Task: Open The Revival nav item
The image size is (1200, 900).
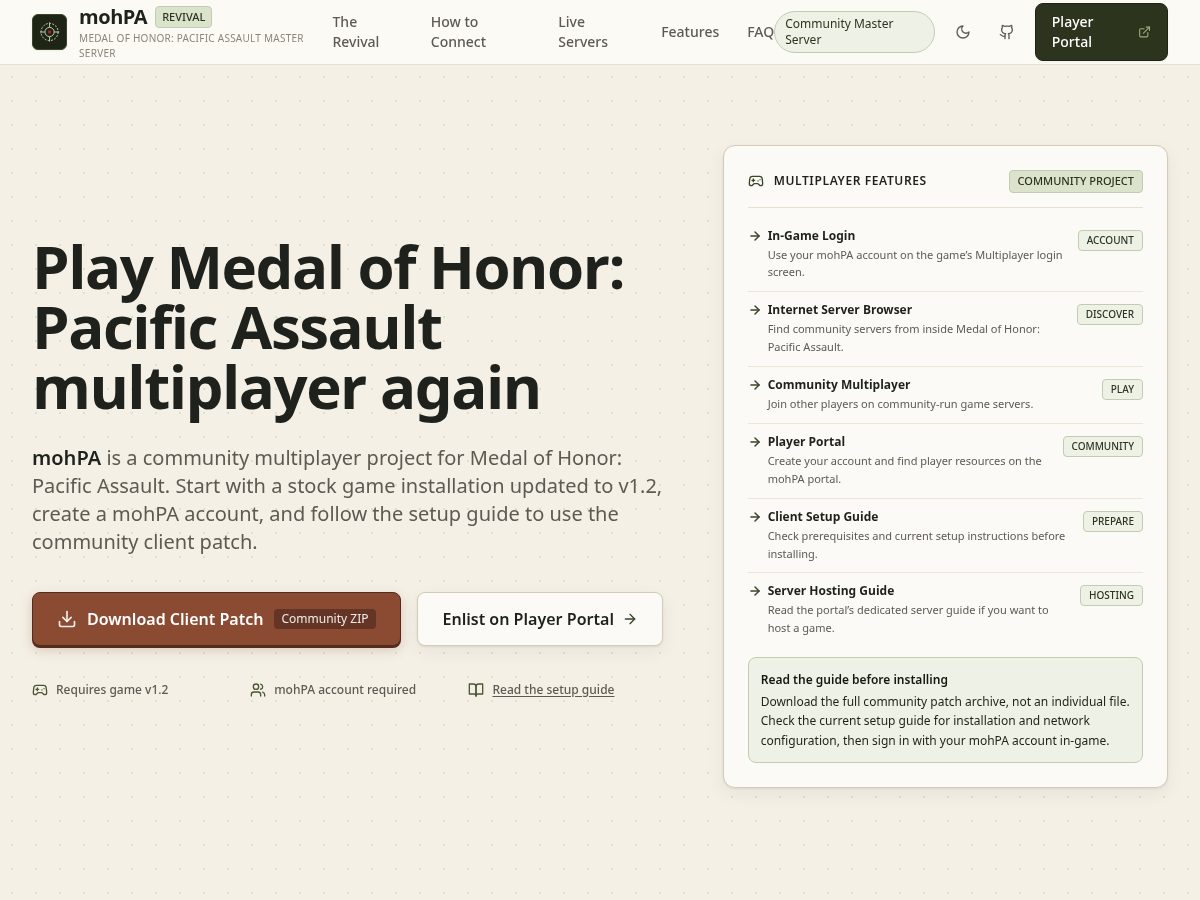Action: [x=356, y=32]
